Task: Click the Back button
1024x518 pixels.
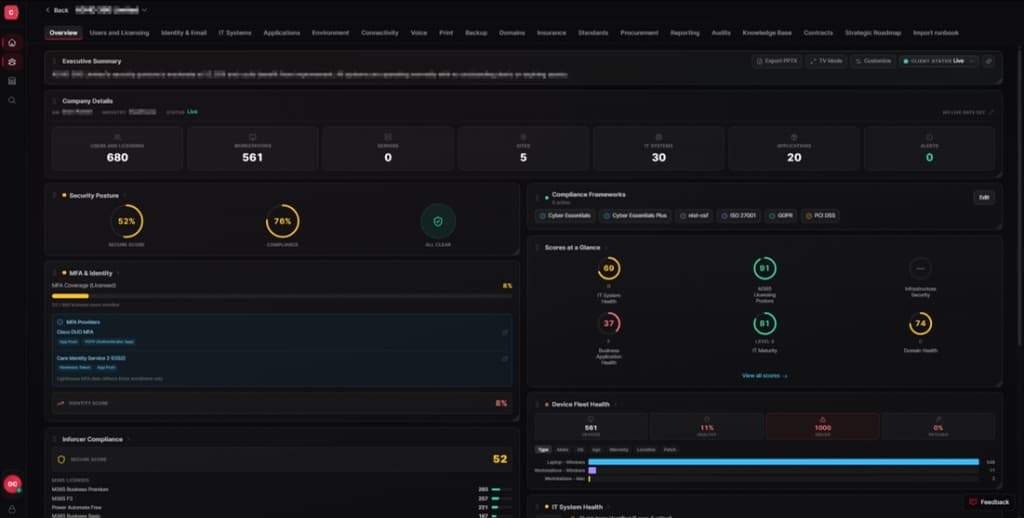Action: [x=57, y=10]
